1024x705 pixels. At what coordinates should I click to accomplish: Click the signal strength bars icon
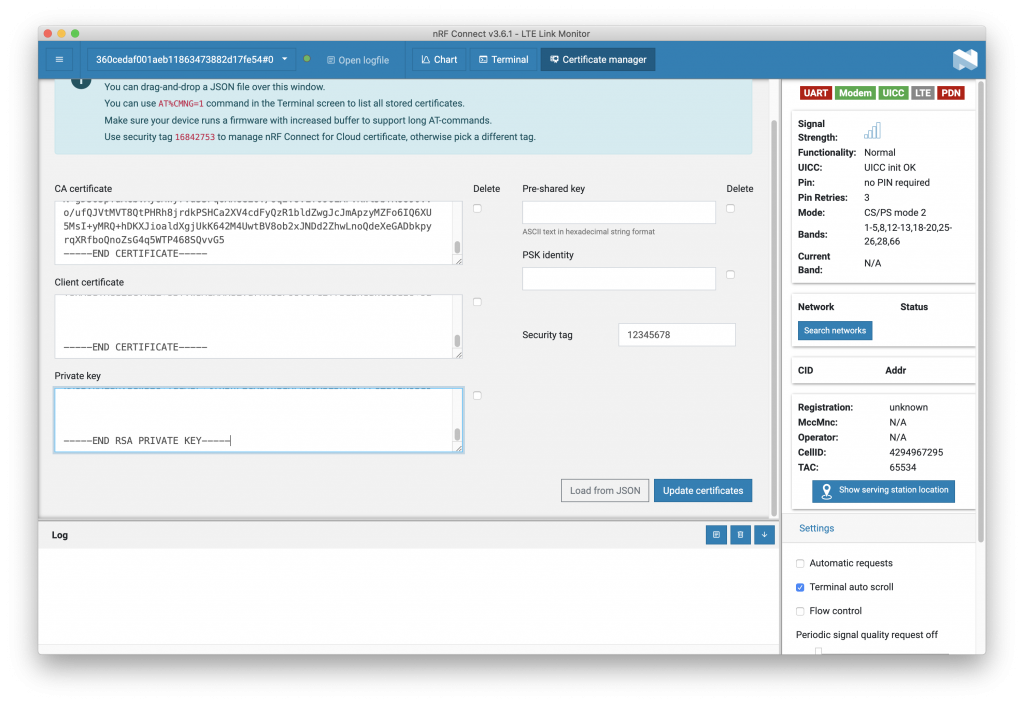tap(872, 131)
